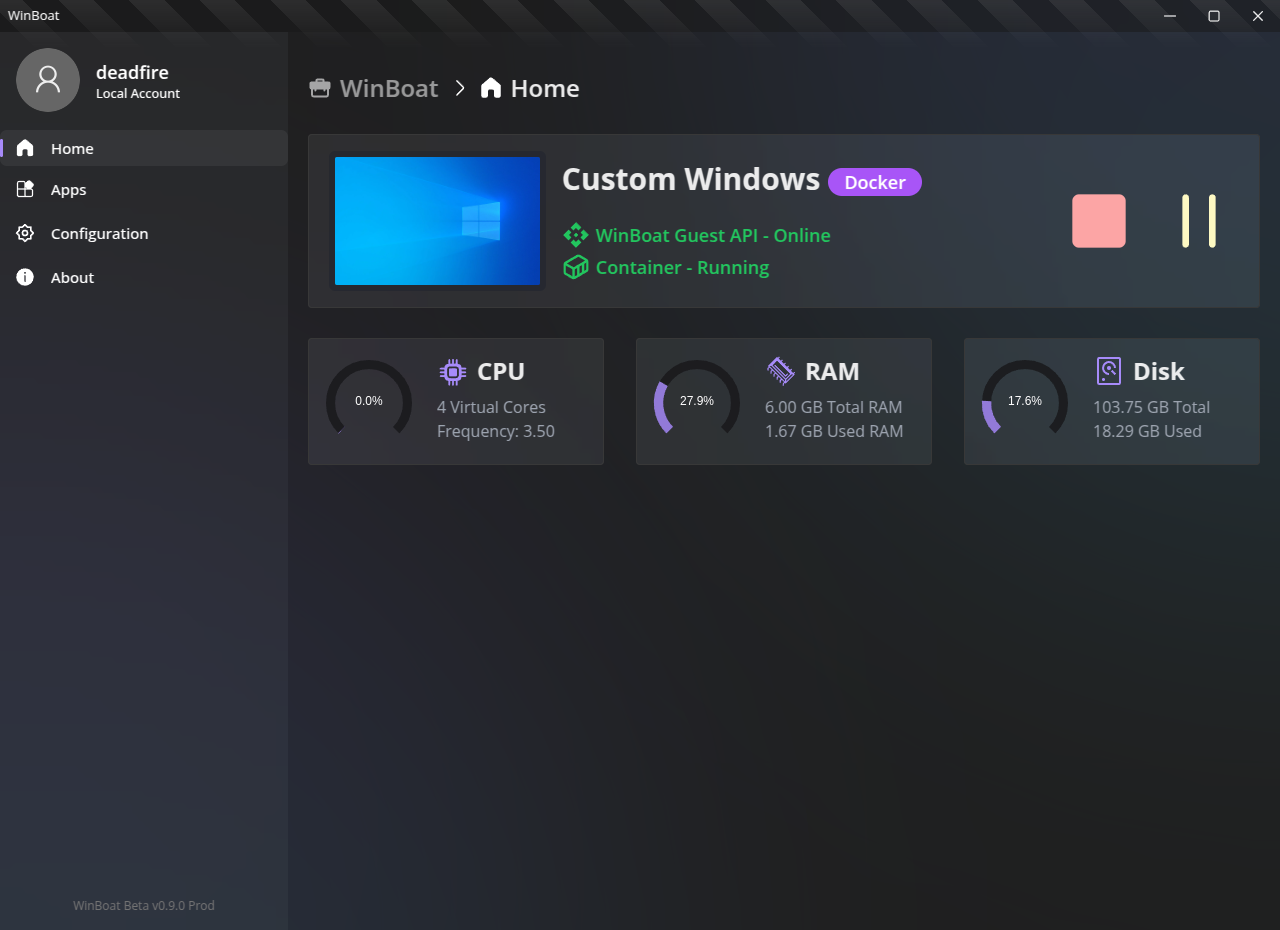
Task: Click the RAM memory stick icon
Action: tap(781, 372)
